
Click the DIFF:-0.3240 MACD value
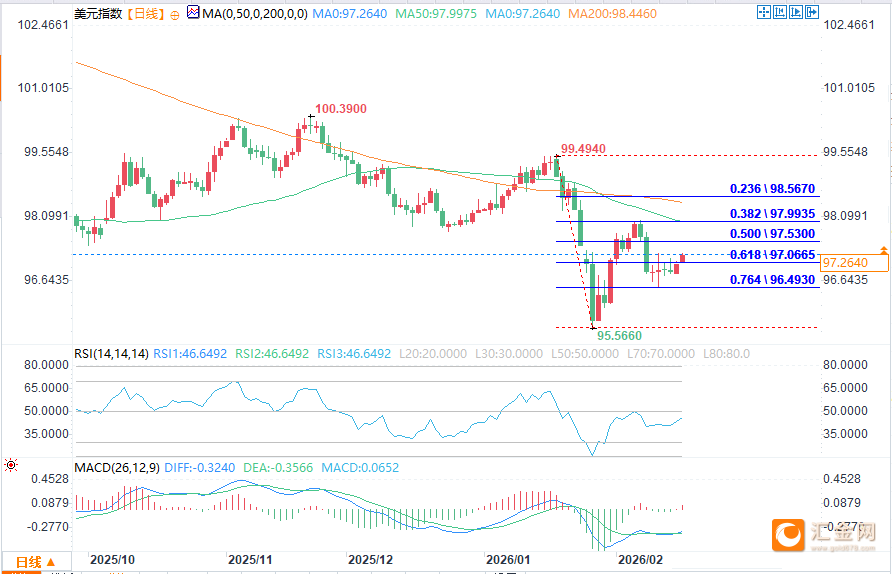click(x=200, y=468)
